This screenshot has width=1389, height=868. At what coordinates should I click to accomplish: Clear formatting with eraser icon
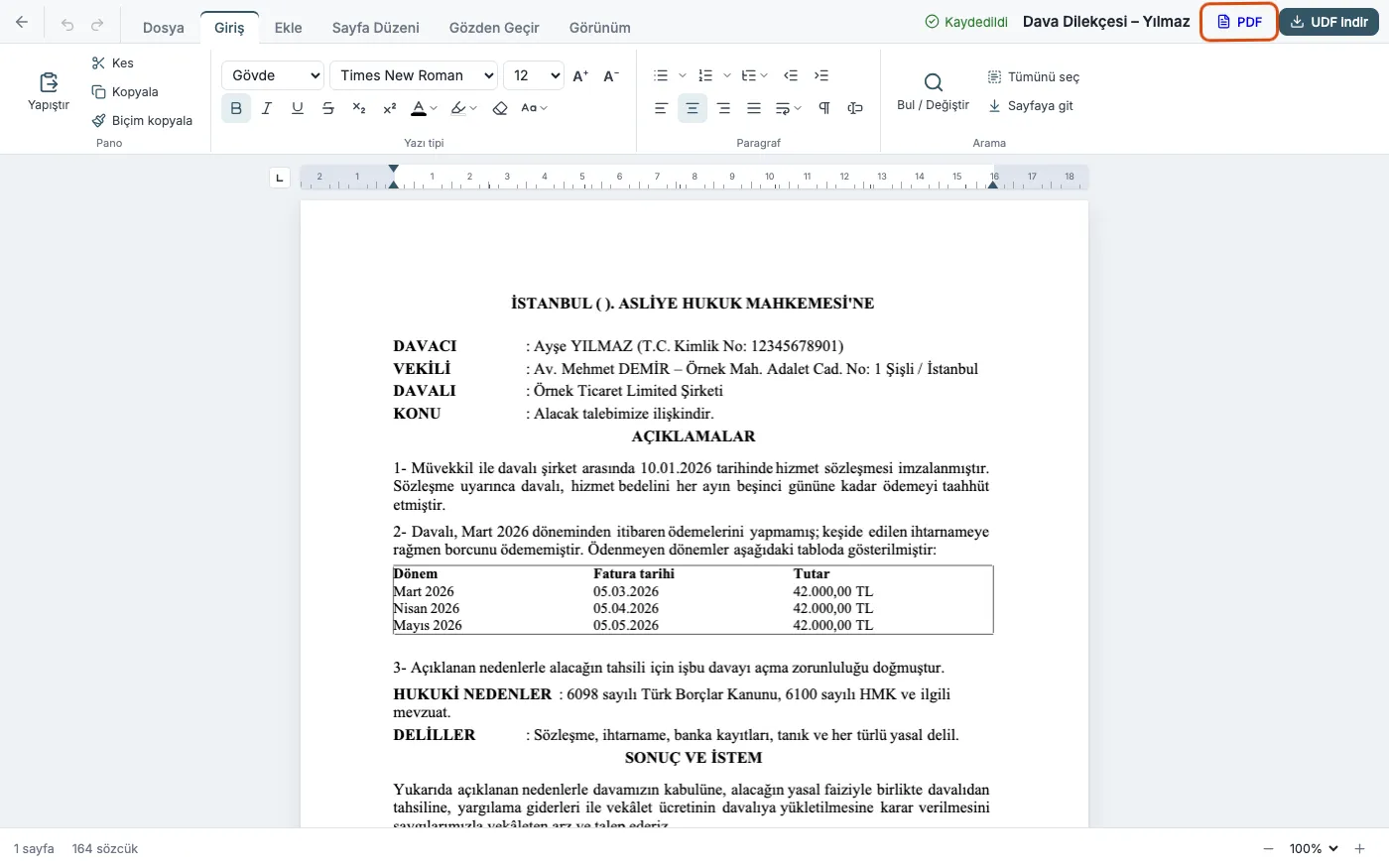click(x=500, y=108)
